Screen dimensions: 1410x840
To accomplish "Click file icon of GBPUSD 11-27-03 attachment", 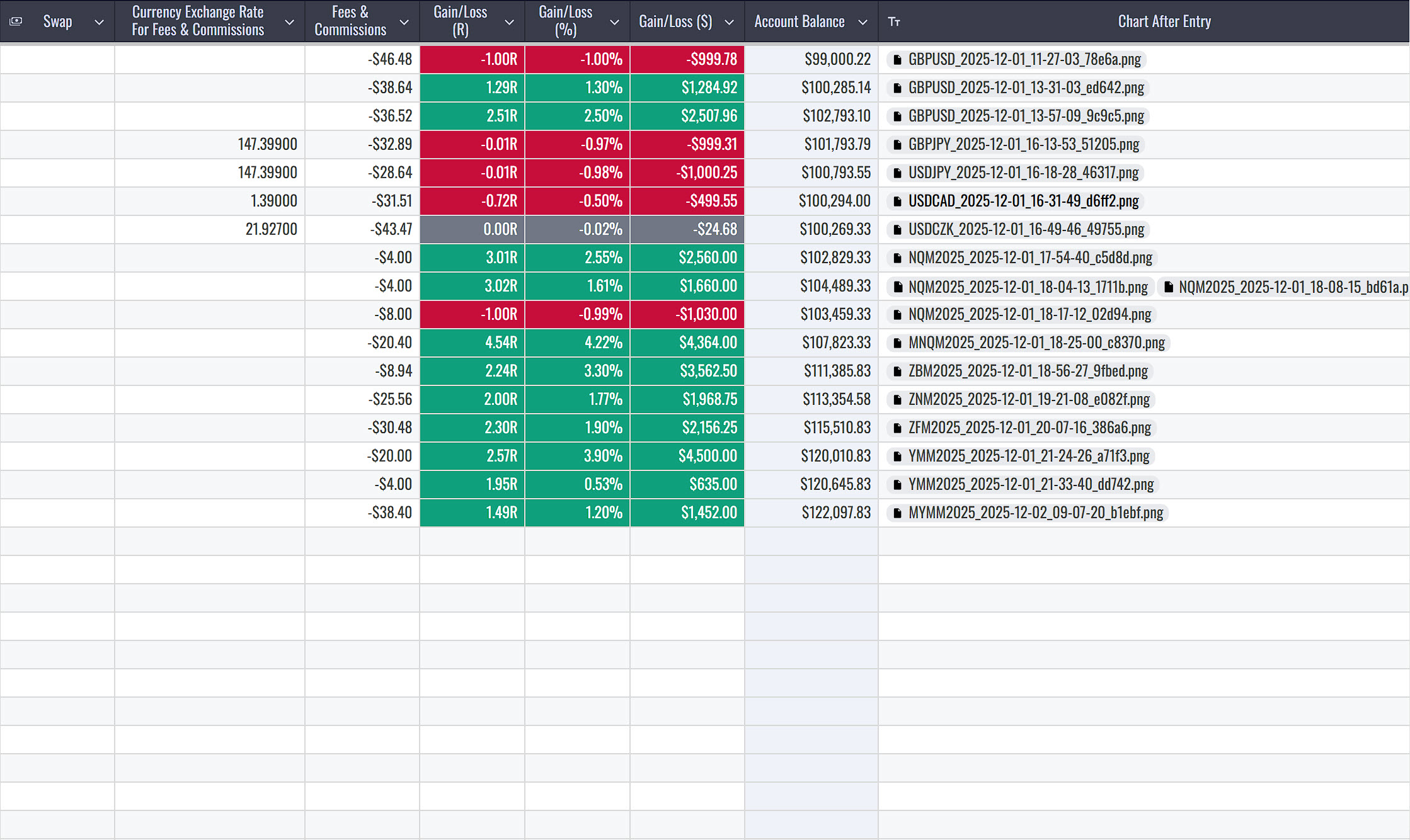I will [x=897, y=60].
